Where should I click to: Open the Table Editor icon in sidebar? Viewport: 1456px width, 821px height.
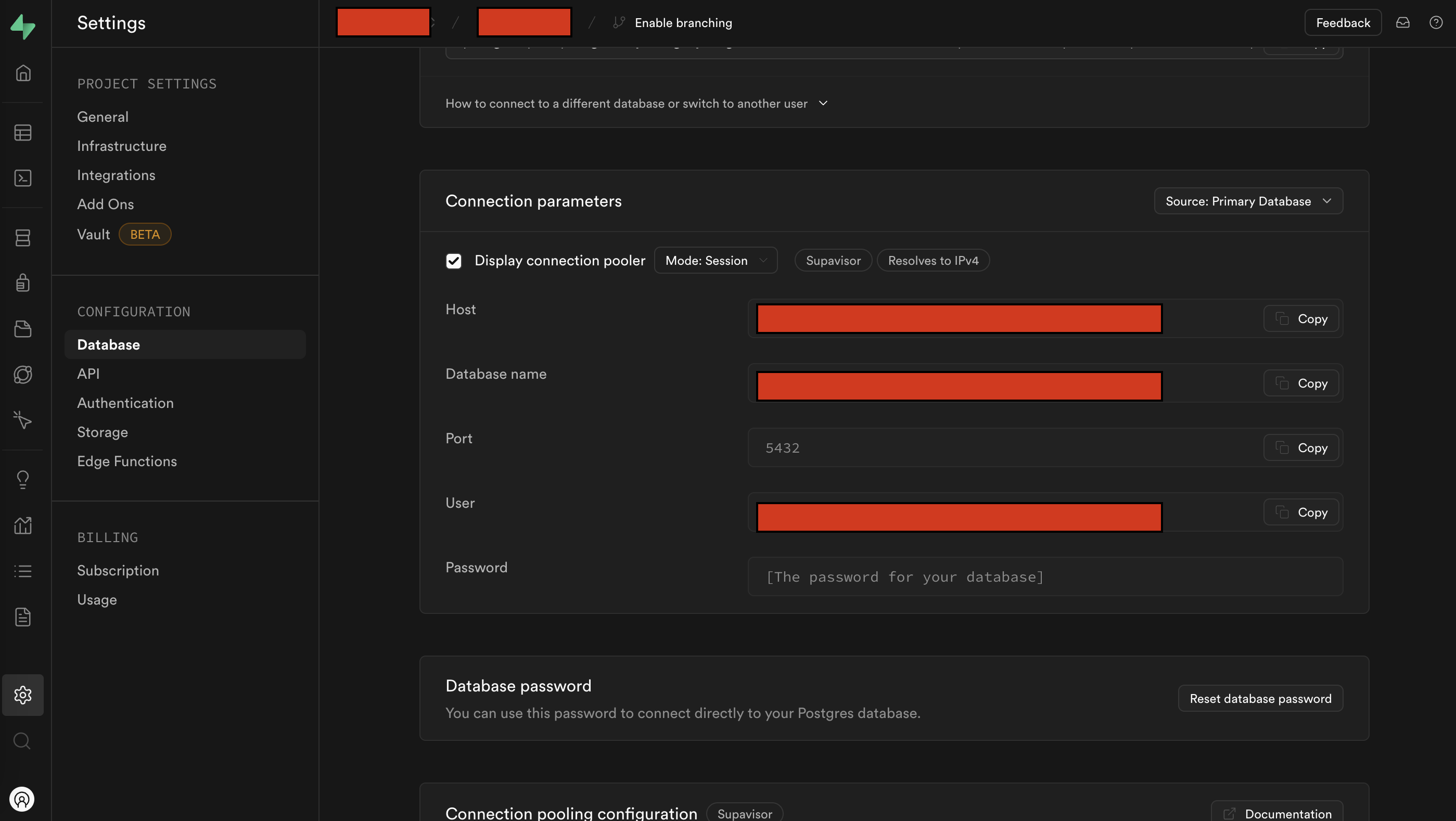[x=22, y=133]
